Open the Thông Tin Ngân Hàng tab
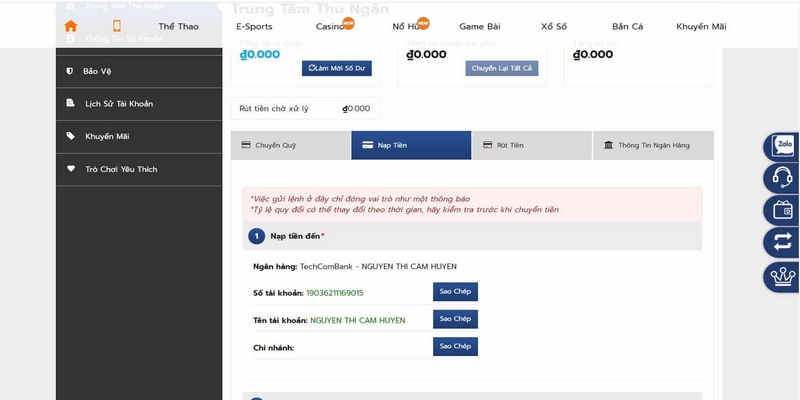This screenshot has width=800, height=400. pos(653,146)
